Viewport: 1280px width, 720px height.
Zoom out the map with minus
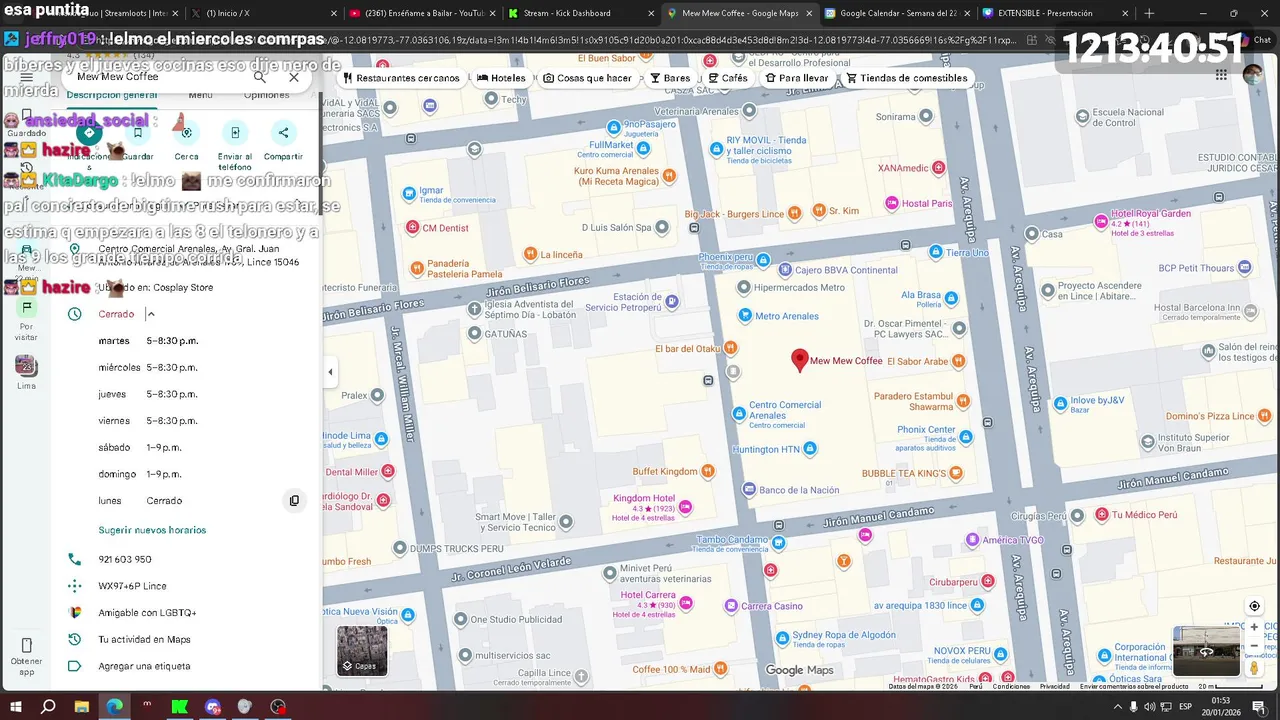[1254, 646]
